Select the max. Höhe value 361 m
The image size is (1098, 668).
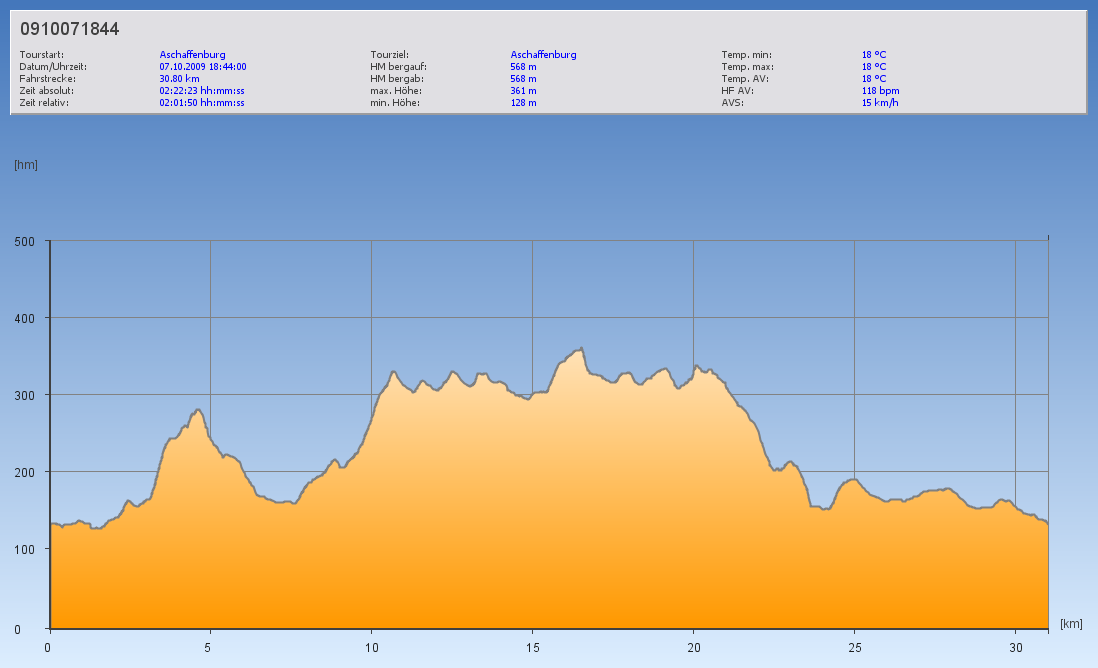[523, 91]
